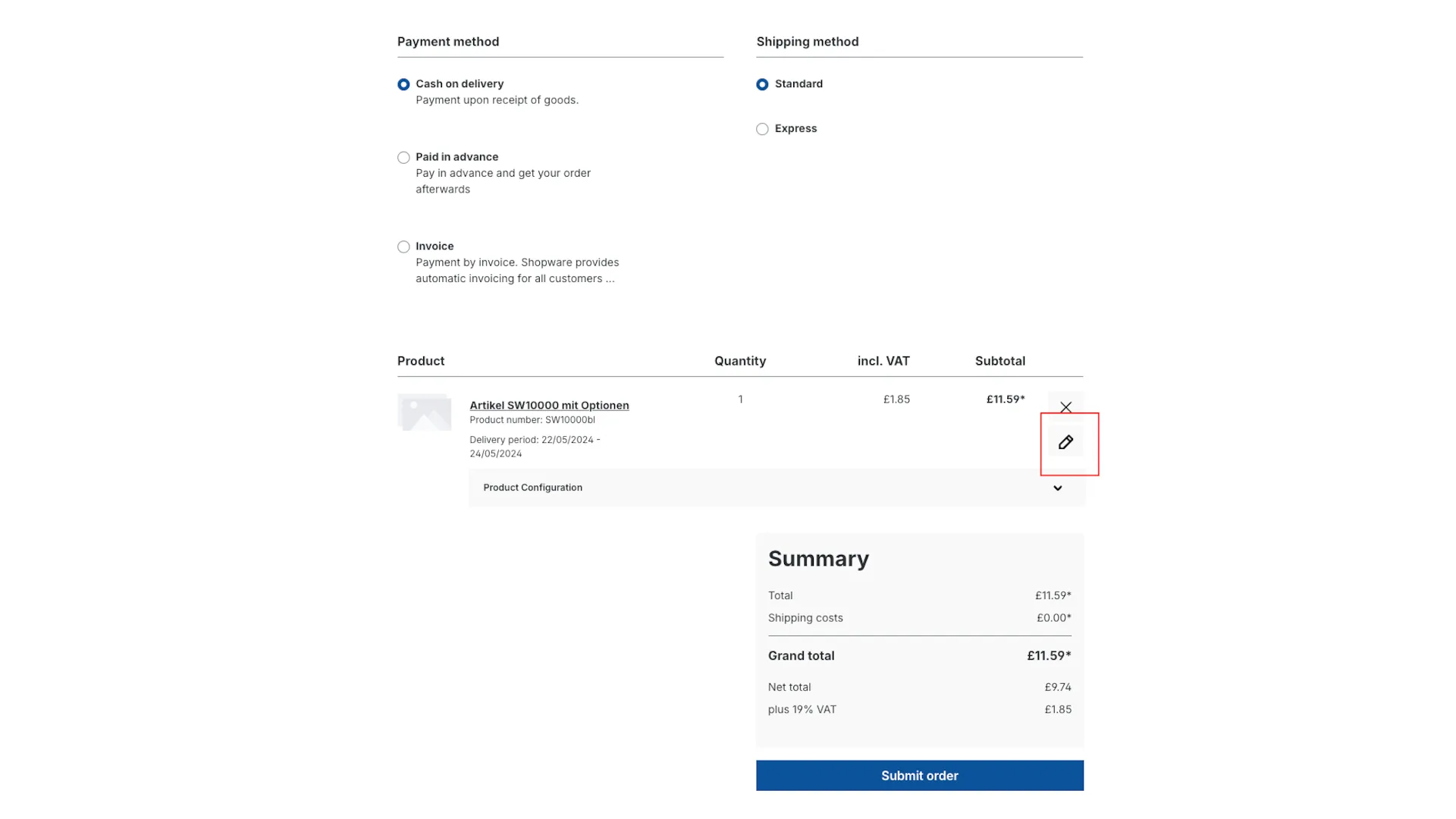Click the downward arrow next to Product Configuration
The width and height of the screenshot is (1456, 819).
(1057, 488)
